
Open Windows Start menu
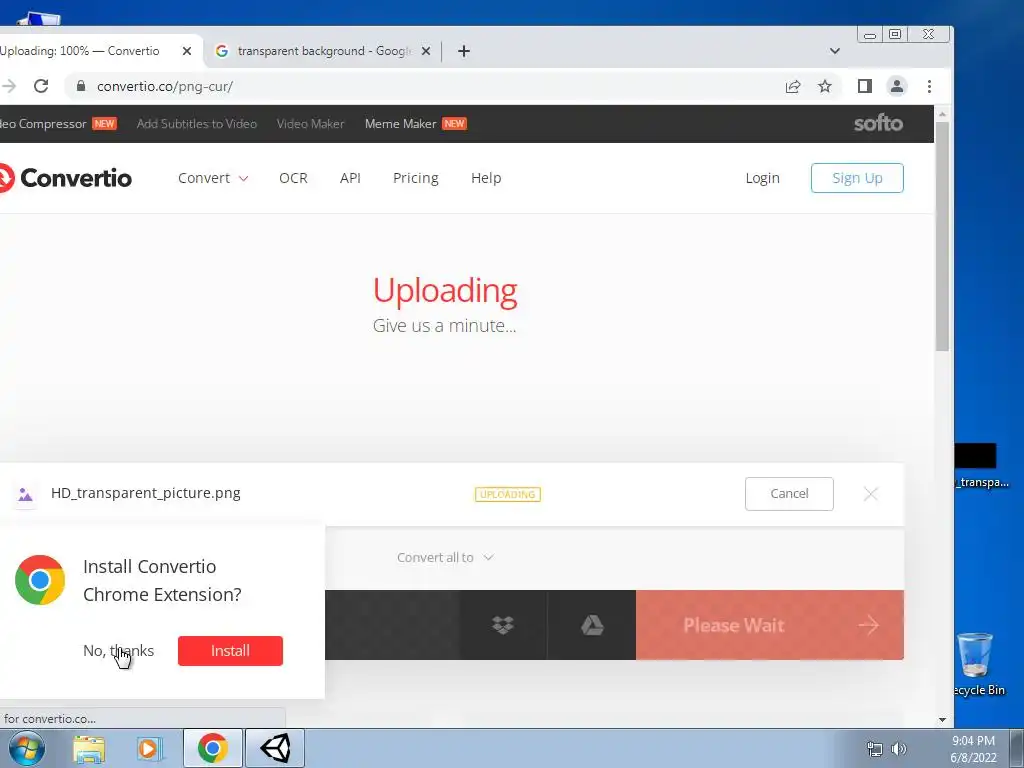[x=26, y=748]
